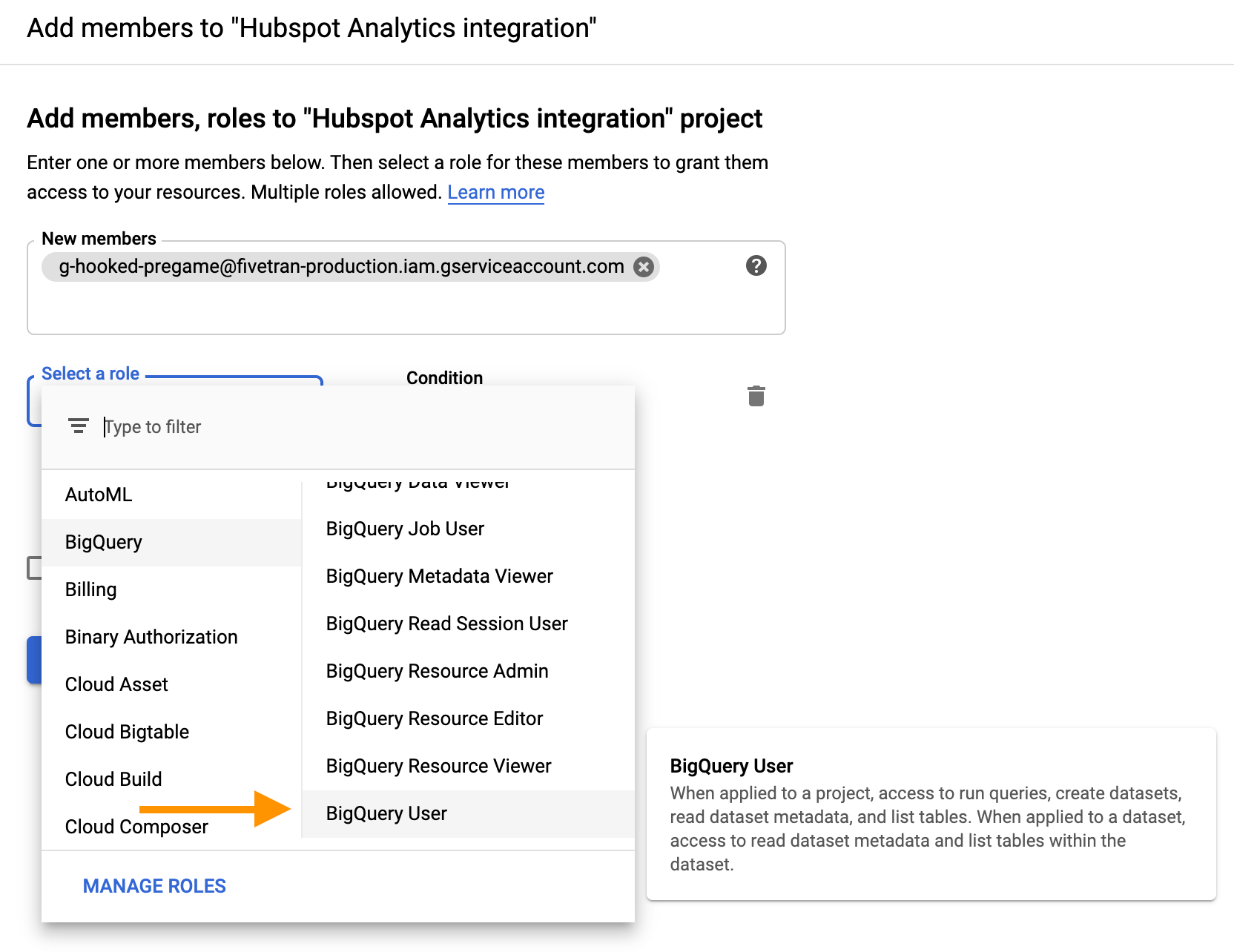Viewport: 1234px width, 952px height.
Task: Open the New members help icon
Action: coord(756,265)
